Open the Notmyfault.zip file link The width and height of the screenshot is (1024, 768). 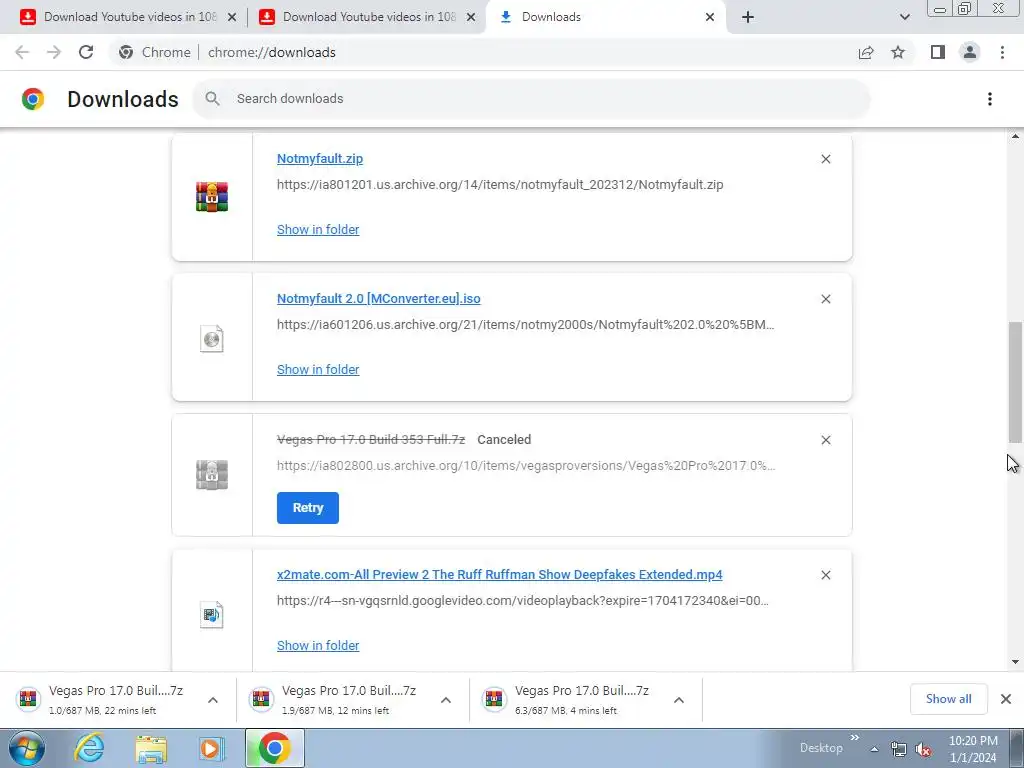[x=320, y=159]
